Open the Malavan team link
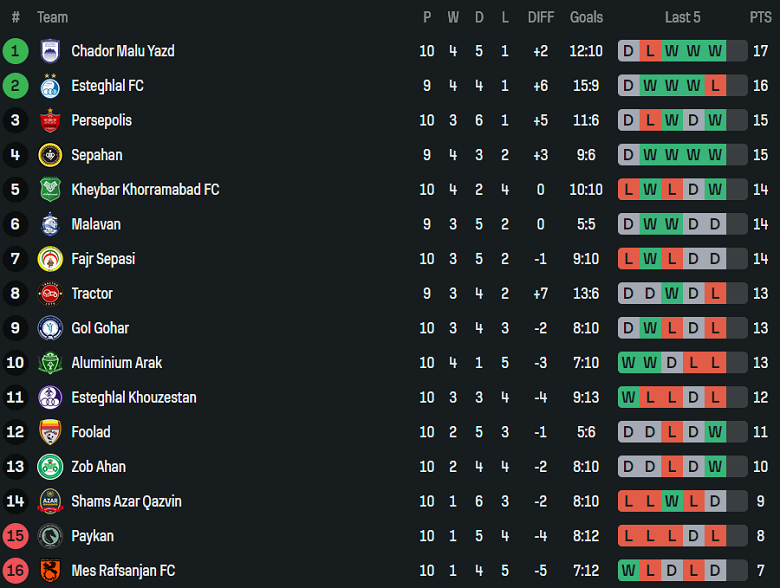This screenshot has width=780, height=588. coord(98,224)
